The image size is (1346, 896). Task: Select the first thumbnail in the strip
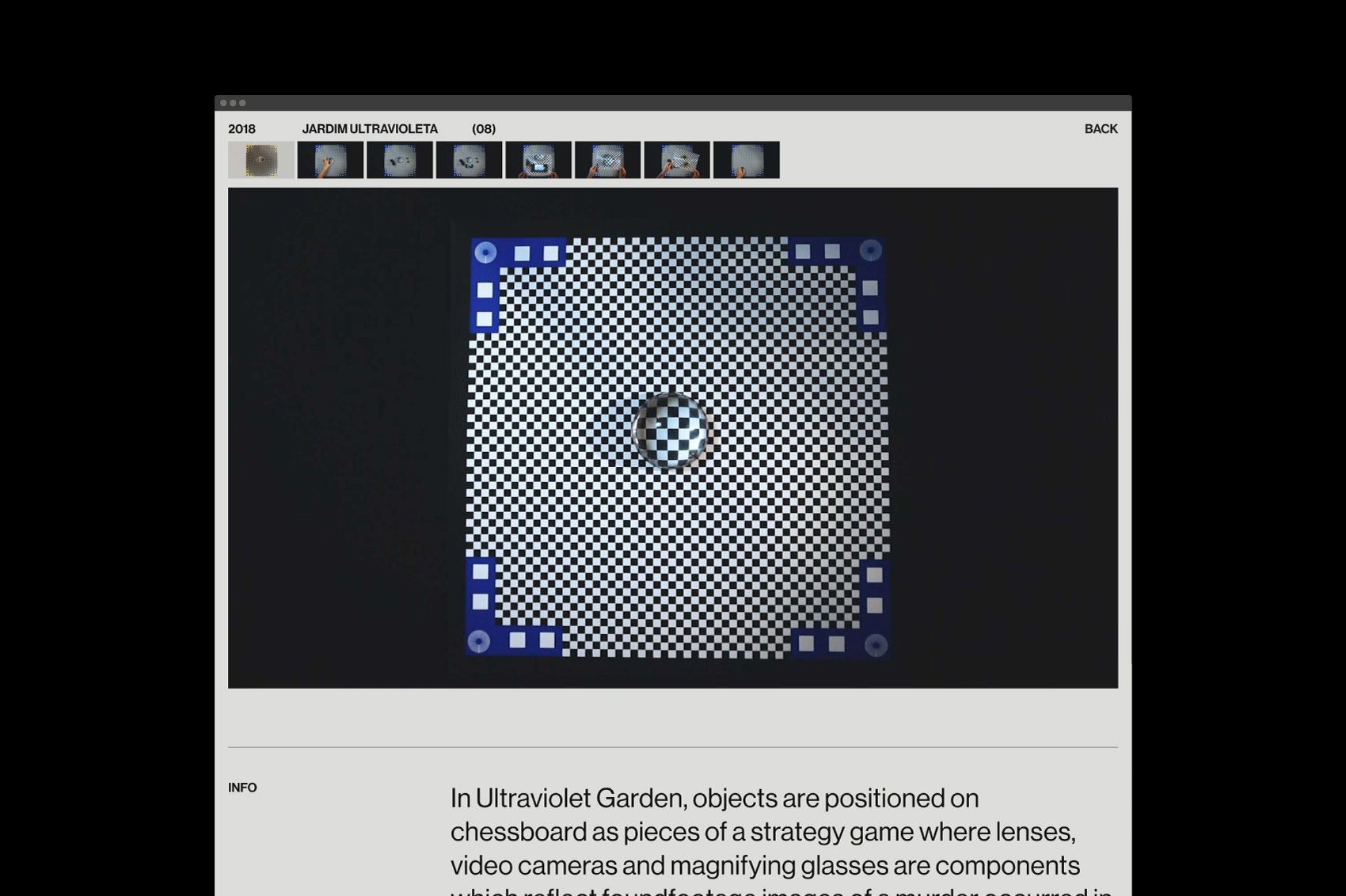click(x=261, y=160)
